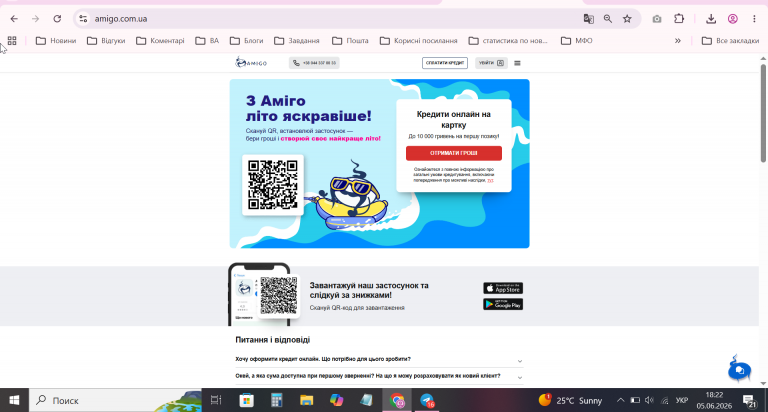
Task: Click the Google Play badge
Action: coord(503,304)
